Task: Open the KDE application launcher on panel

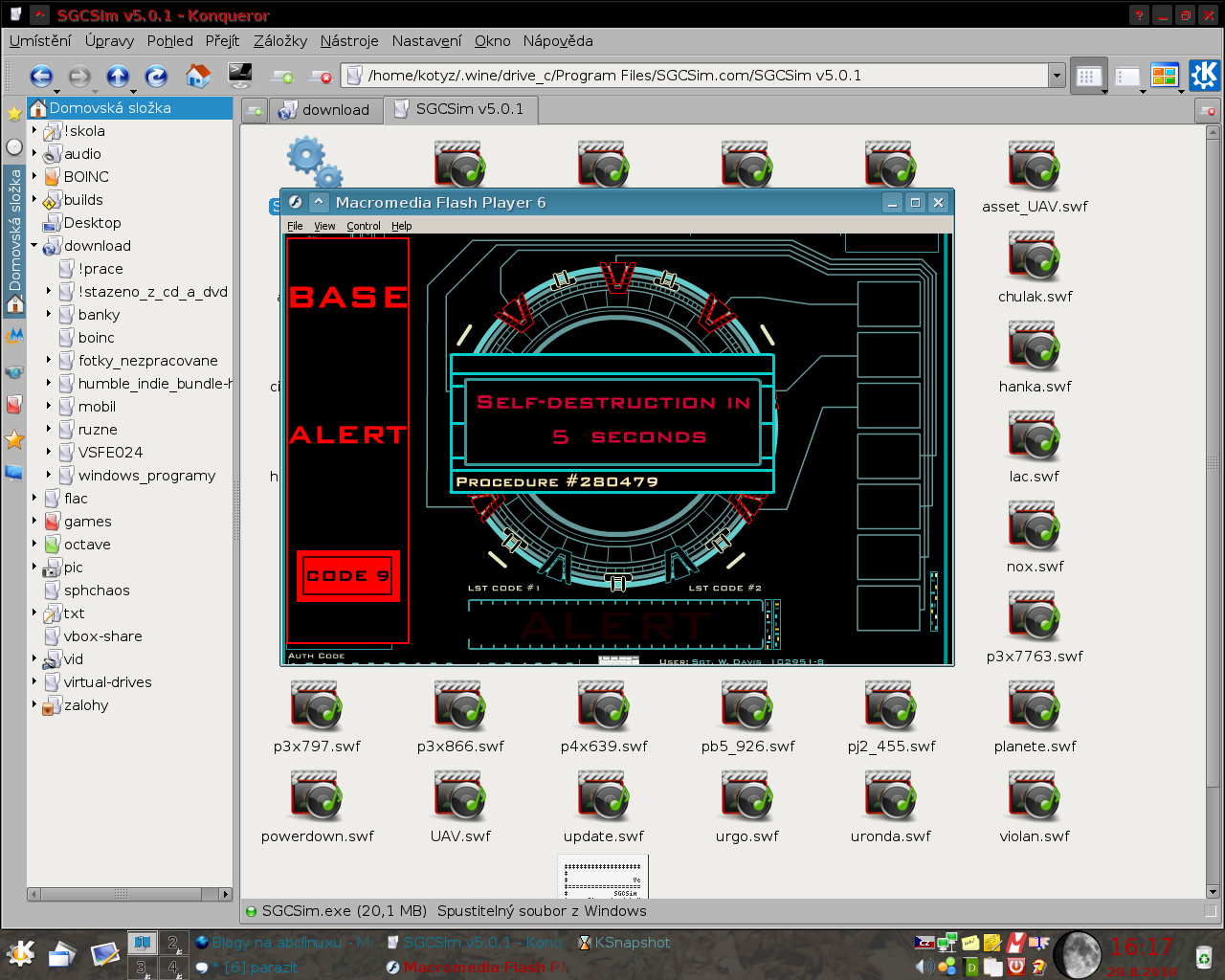Action: click(21, 953)
